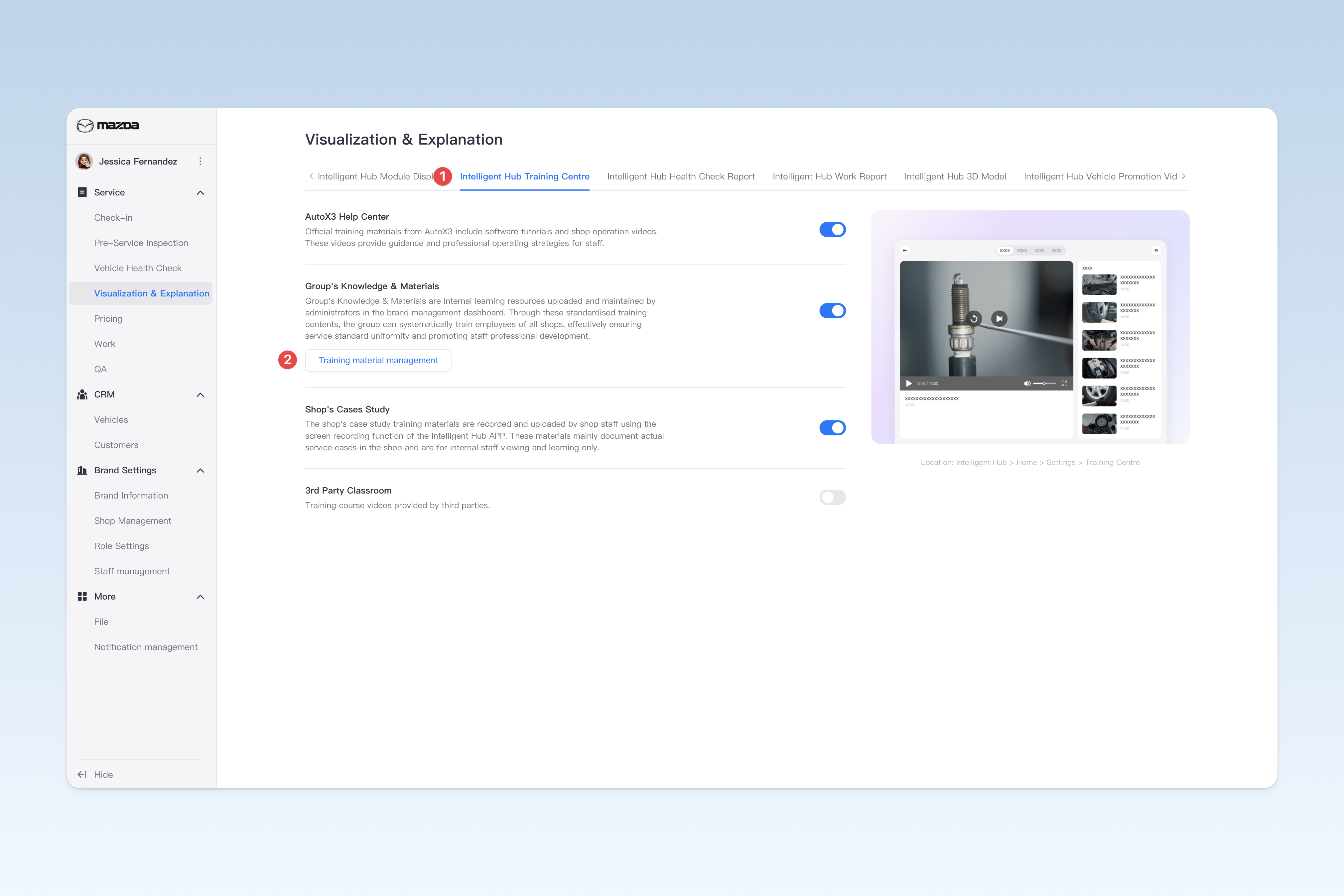
Task: Open the Pricing item in sidebar
Action: (108, 319)
